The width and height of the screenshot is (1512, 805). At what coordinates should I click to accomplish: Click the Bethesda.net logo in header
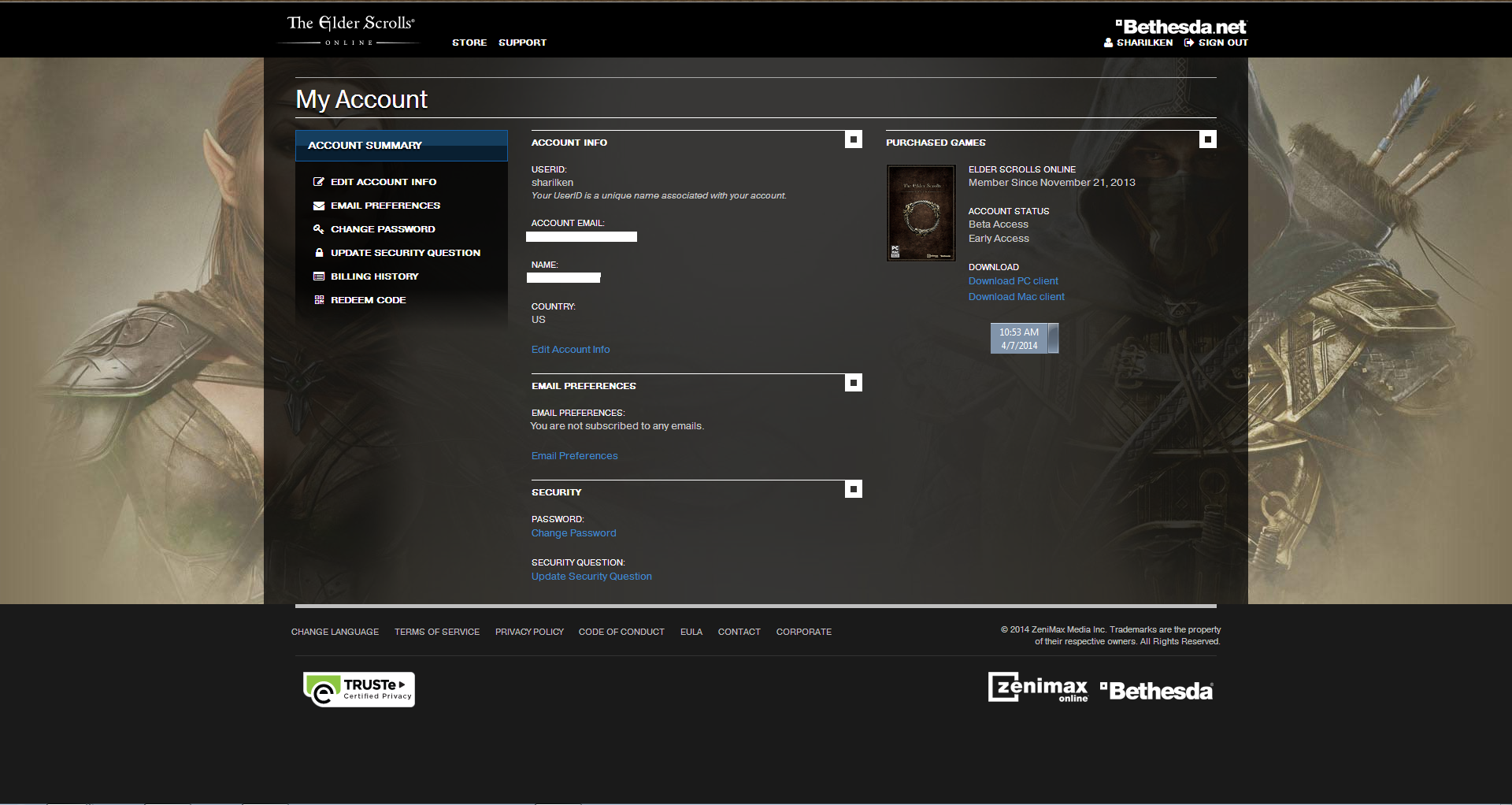click(x=1181, y=26)
